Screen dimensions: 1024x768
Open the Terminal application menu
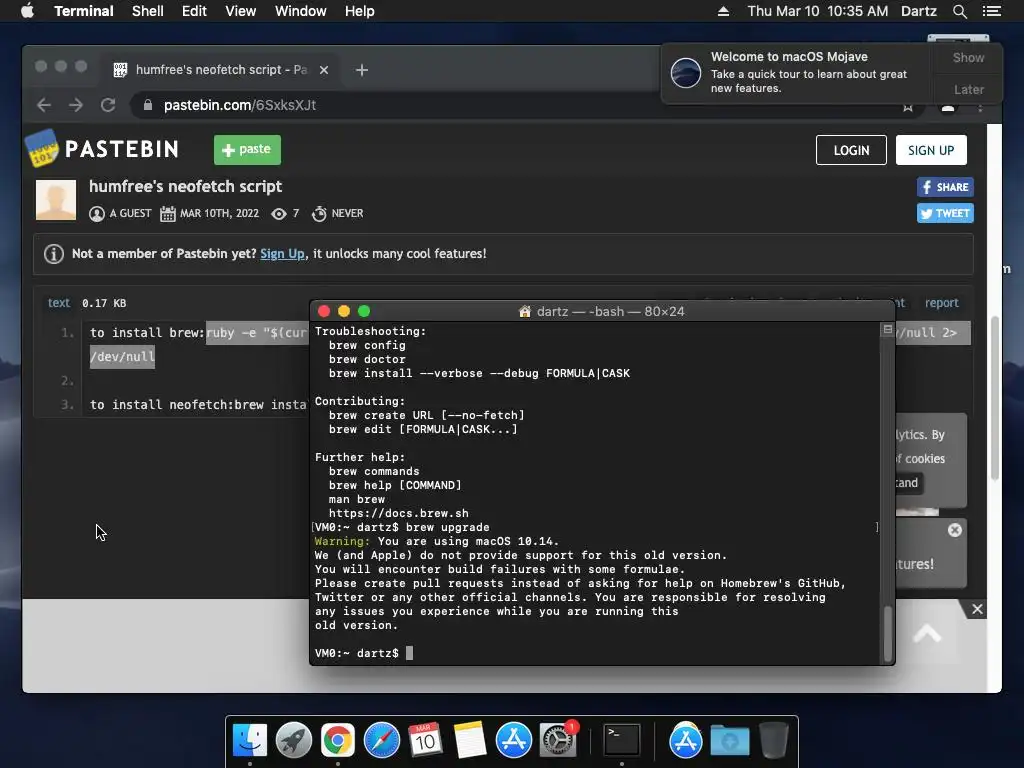click(x=84, y=11)
